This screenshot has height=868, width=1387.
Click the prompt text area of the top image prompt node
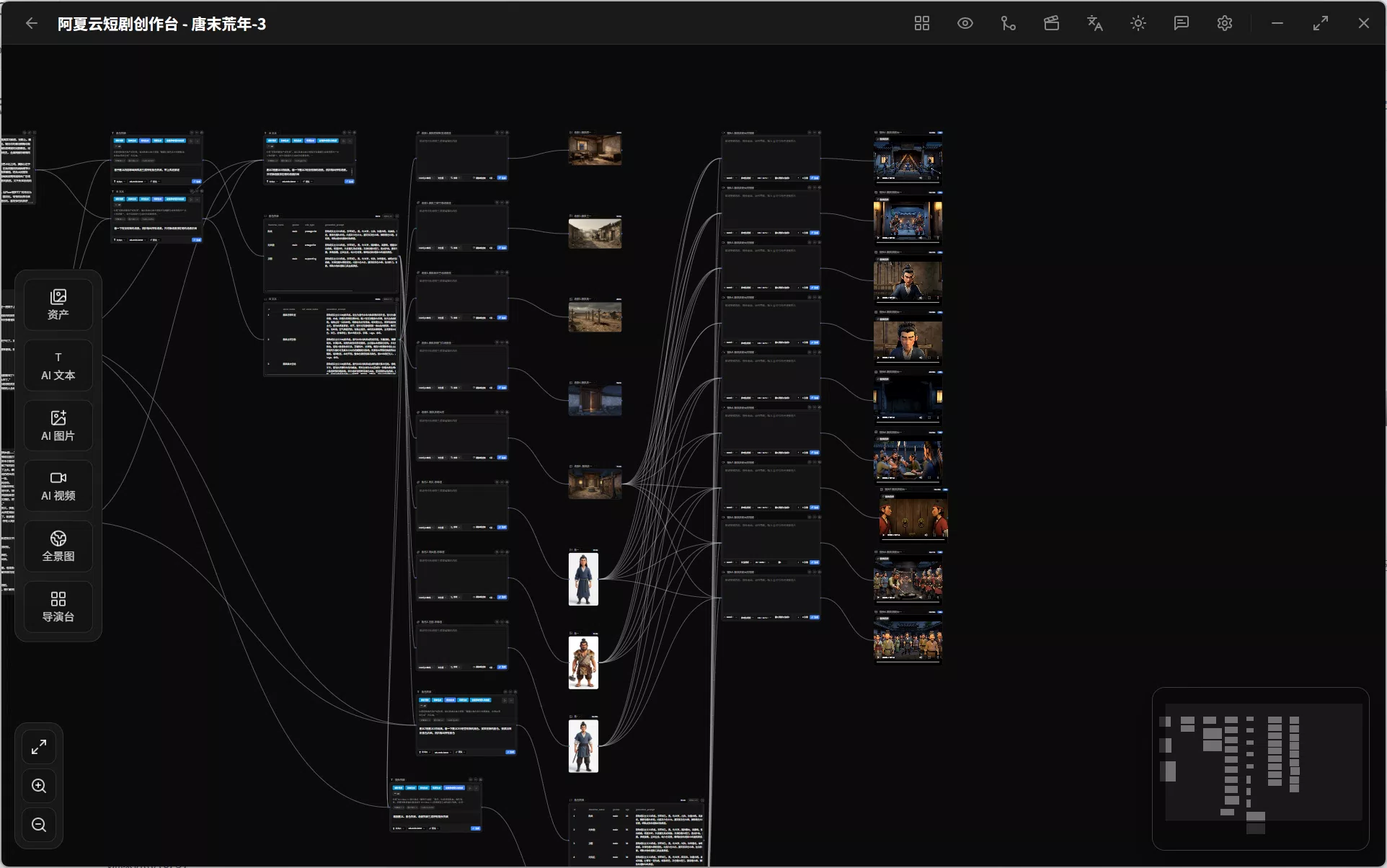click(462, 154)
